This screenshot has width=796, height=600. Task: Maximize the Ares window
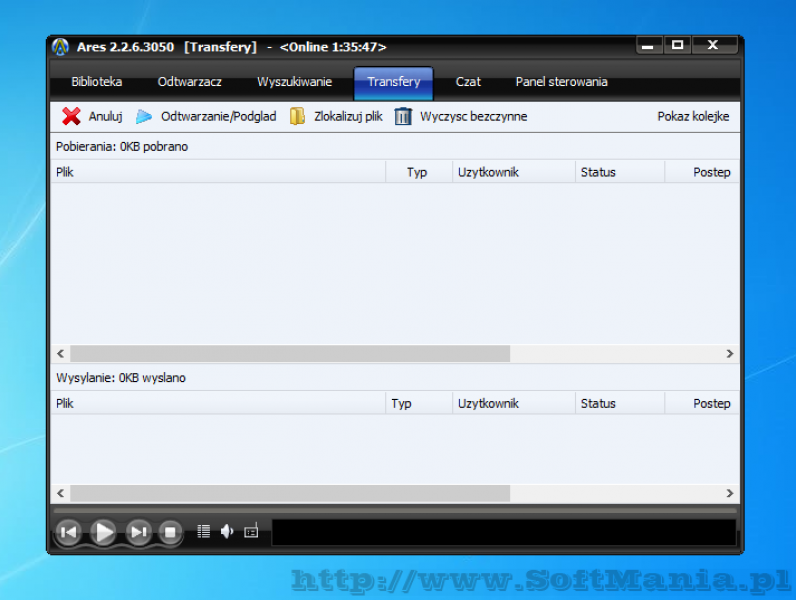coord(677,45)
